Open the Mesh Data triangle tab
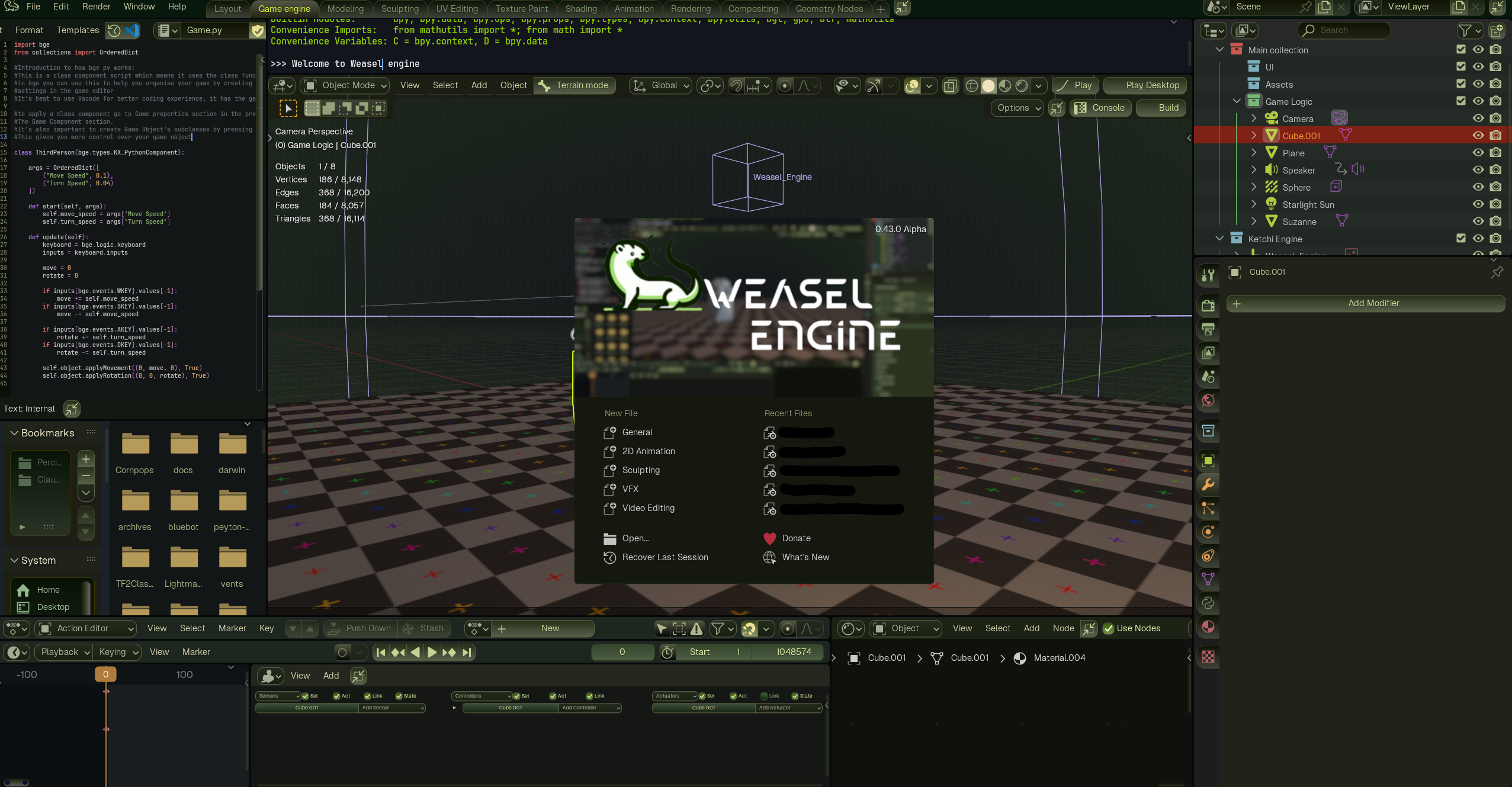Image resolution: width=1512 pixels, height=787 pixels. [x=1208, y=579]
